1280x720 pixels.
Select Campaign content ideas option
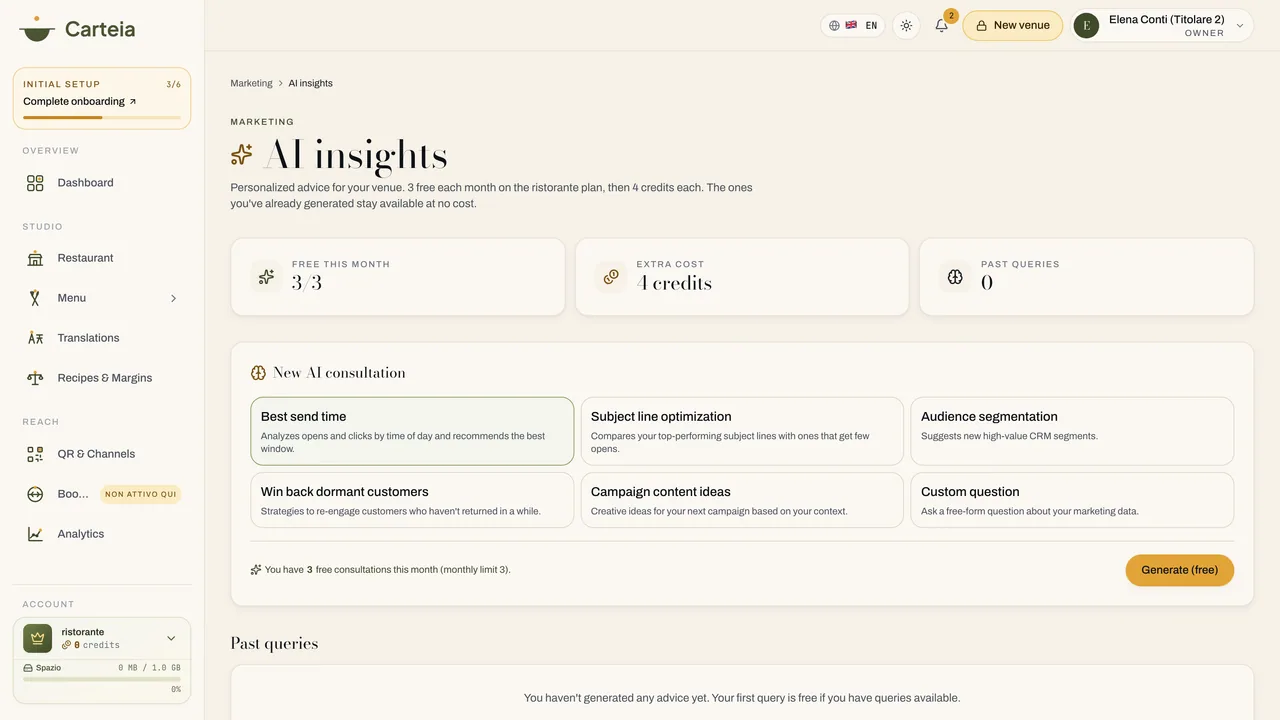[742, 500]
